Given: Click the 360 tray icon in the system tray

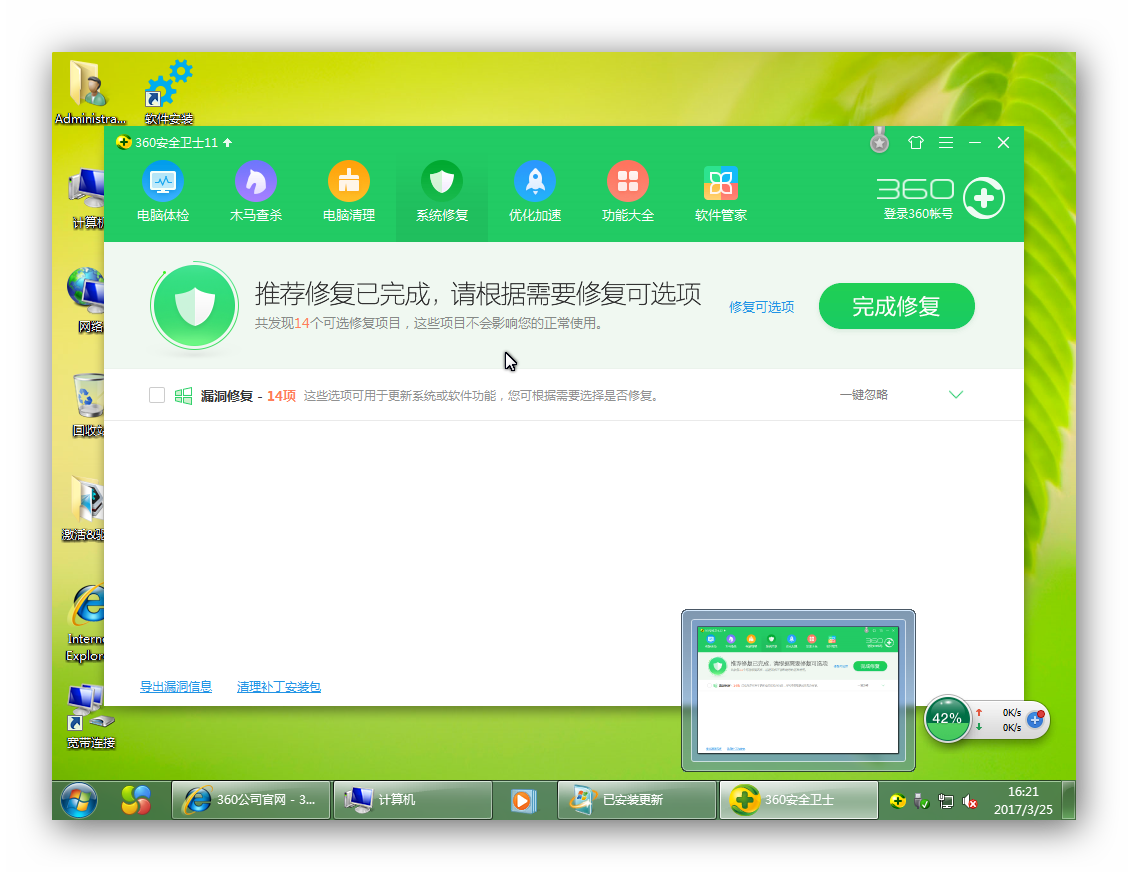Looking at the screenshot, I should point(897,801).
